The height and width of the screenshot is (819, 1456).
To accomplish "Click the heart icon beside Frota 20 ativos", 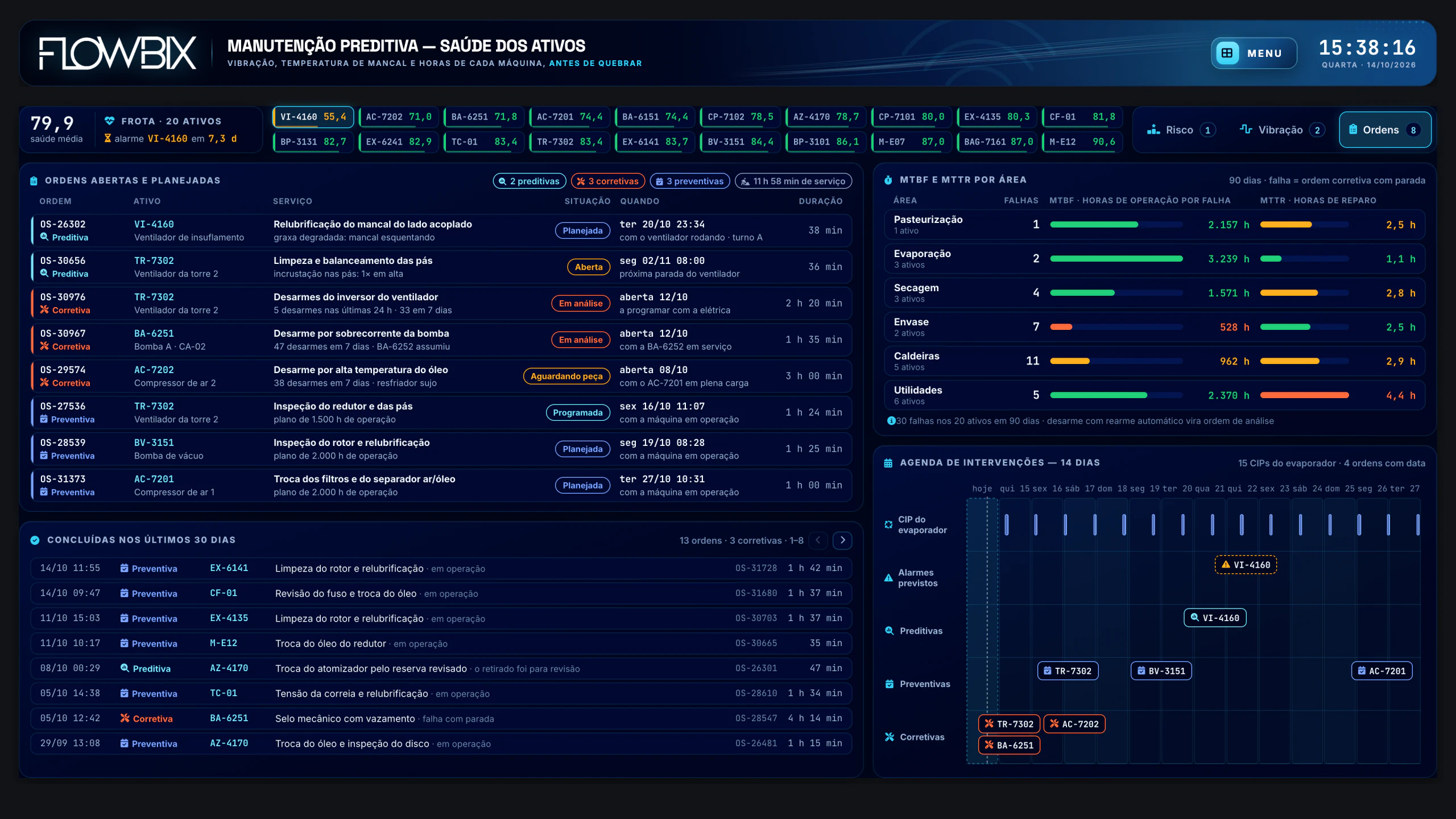I will 110,121.
